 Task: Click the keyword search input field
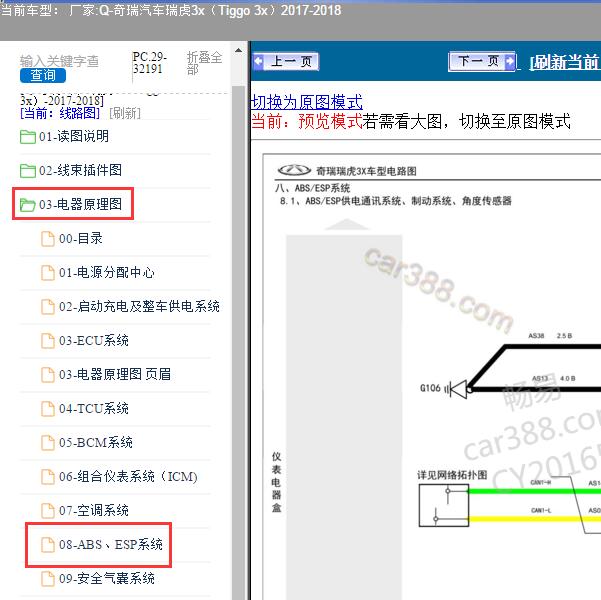(x=59, y=61)
